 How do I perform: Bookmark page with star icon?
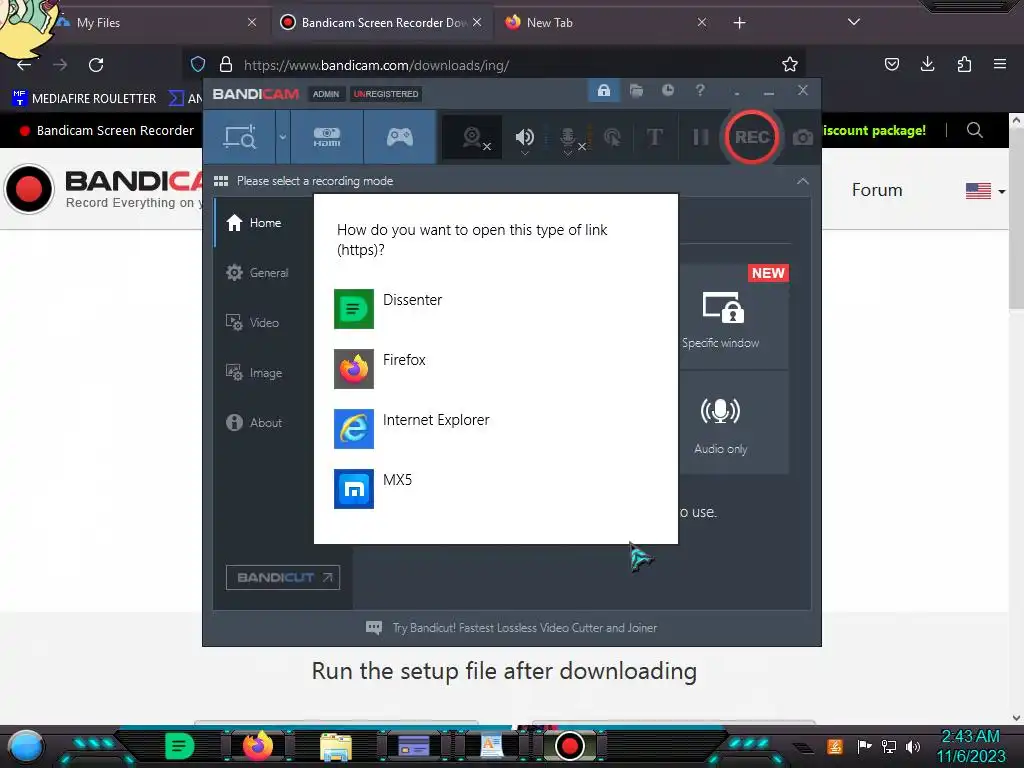pyautogui.click(x=790, y=65)
